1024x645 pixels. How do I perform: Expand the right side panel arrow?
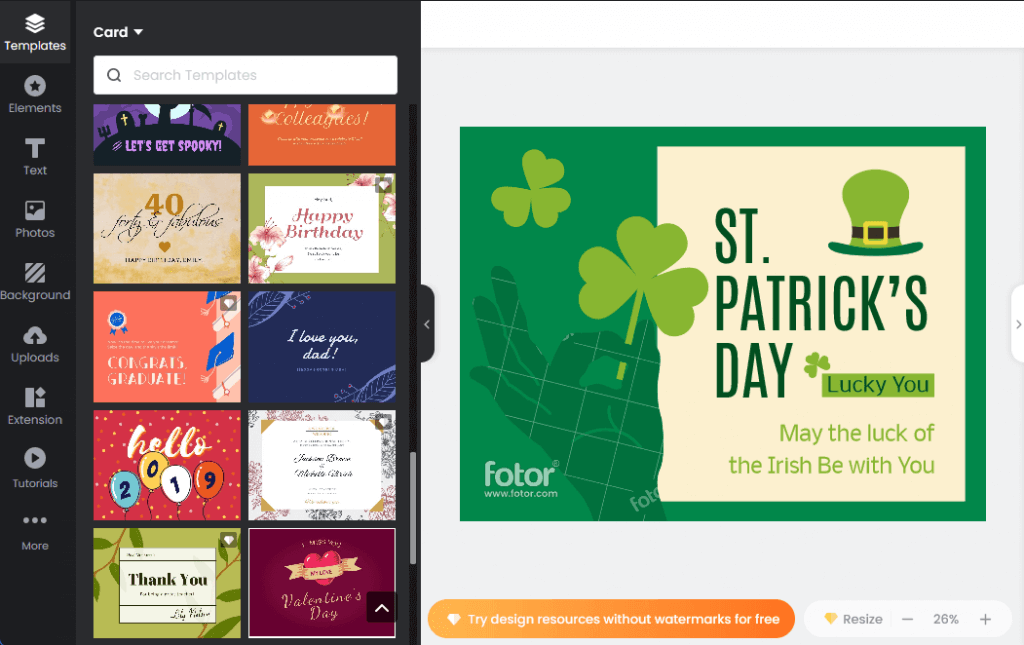tap(1017, 324)
